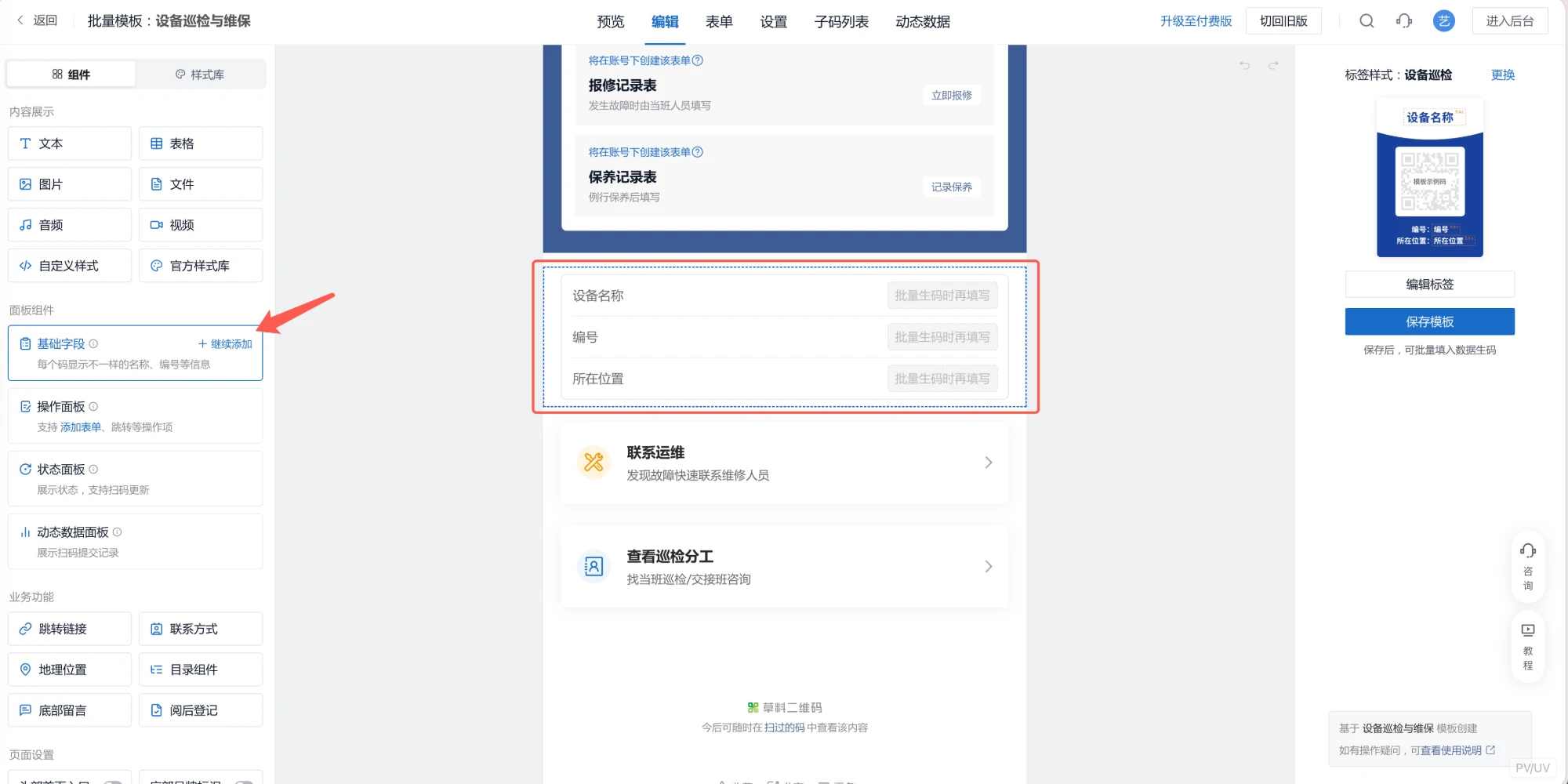Add a 自定义样式 custom style component
This screenshot has height=784, width=1568.
coord(70,266)
